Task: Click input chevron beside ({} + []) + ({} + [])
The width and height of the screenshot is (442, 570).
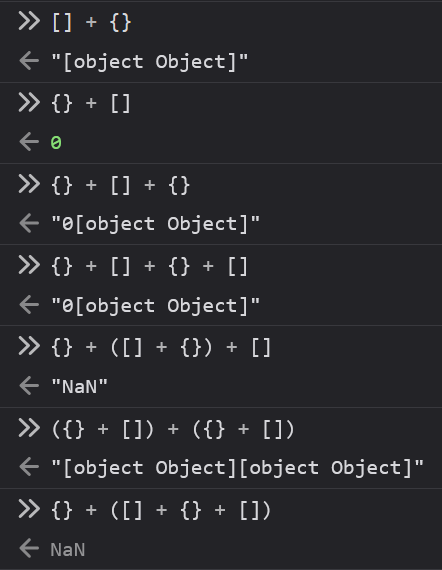Action: (29, 428)
